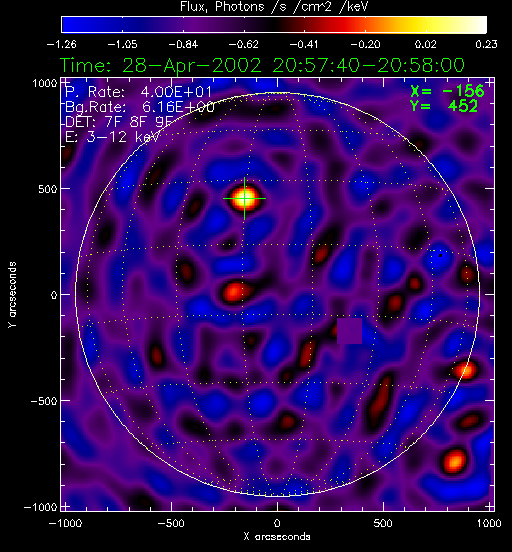This screenshot has height=552, width=512.
Task: Click the X arcseconds axis title
Action: (x=277, y=537)
